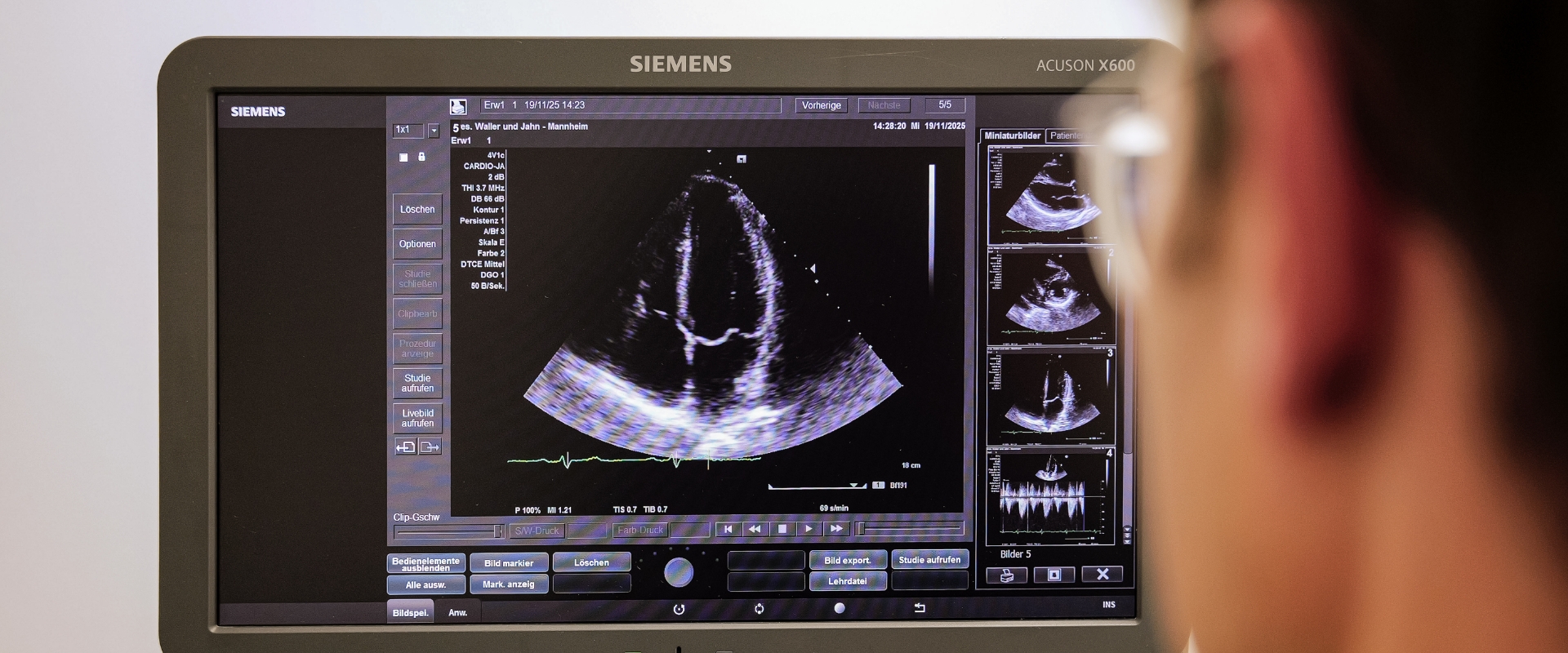
Task: Tick the small white checkbox under the 1x1 layout
Action: 403,158
